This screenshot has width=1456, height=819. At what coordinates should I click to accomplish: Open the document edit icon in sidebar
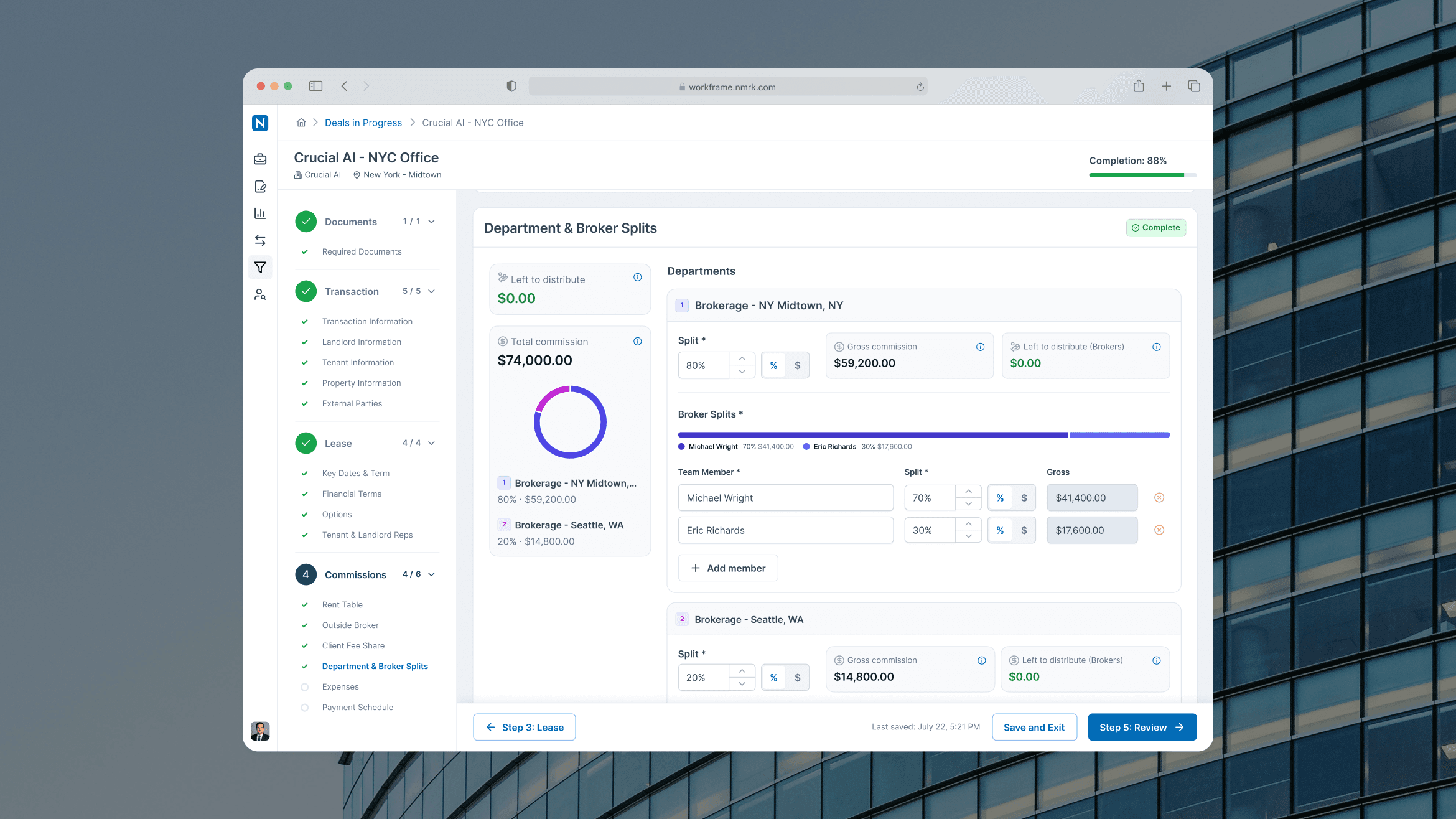coord(260,187)
